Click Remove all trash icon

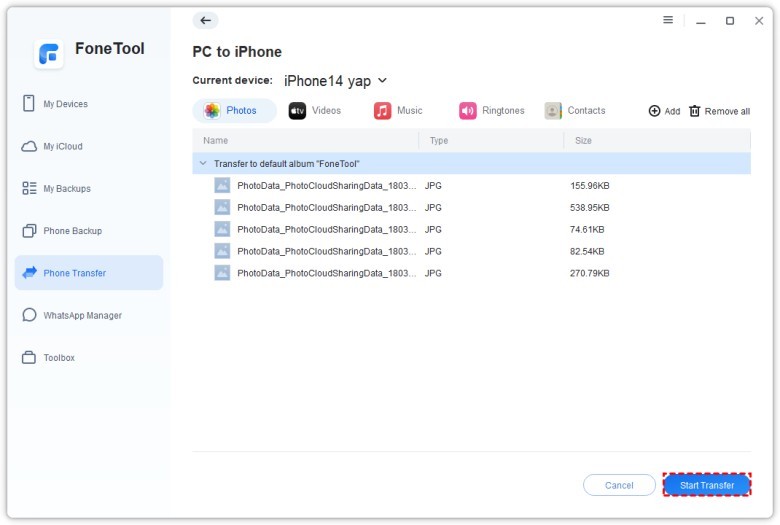(x=695, y=111)
